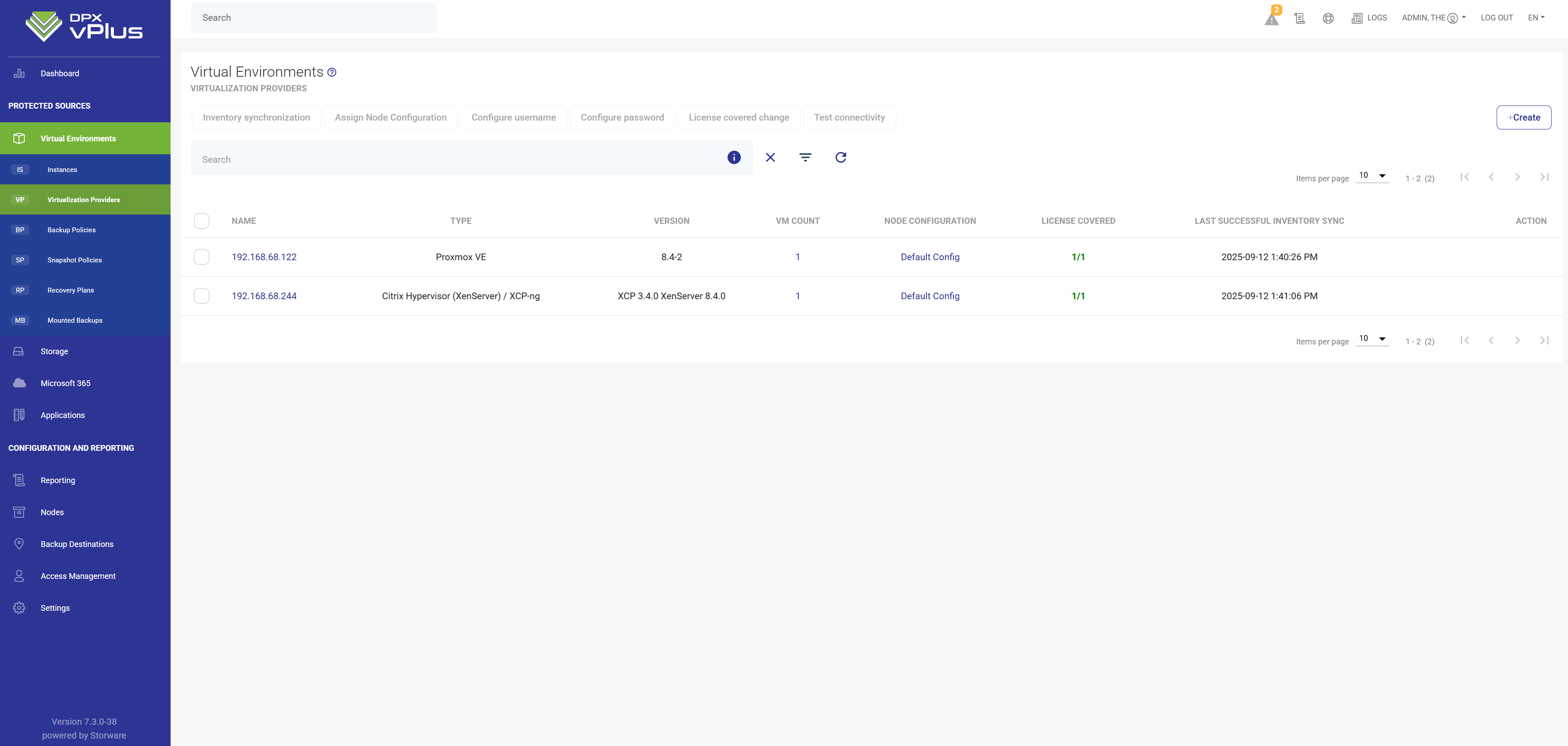The width and height of the screenshot is (1568, 746).
Task: Open the alerts notification icon with badge 2
Action: click(1272, 17)
